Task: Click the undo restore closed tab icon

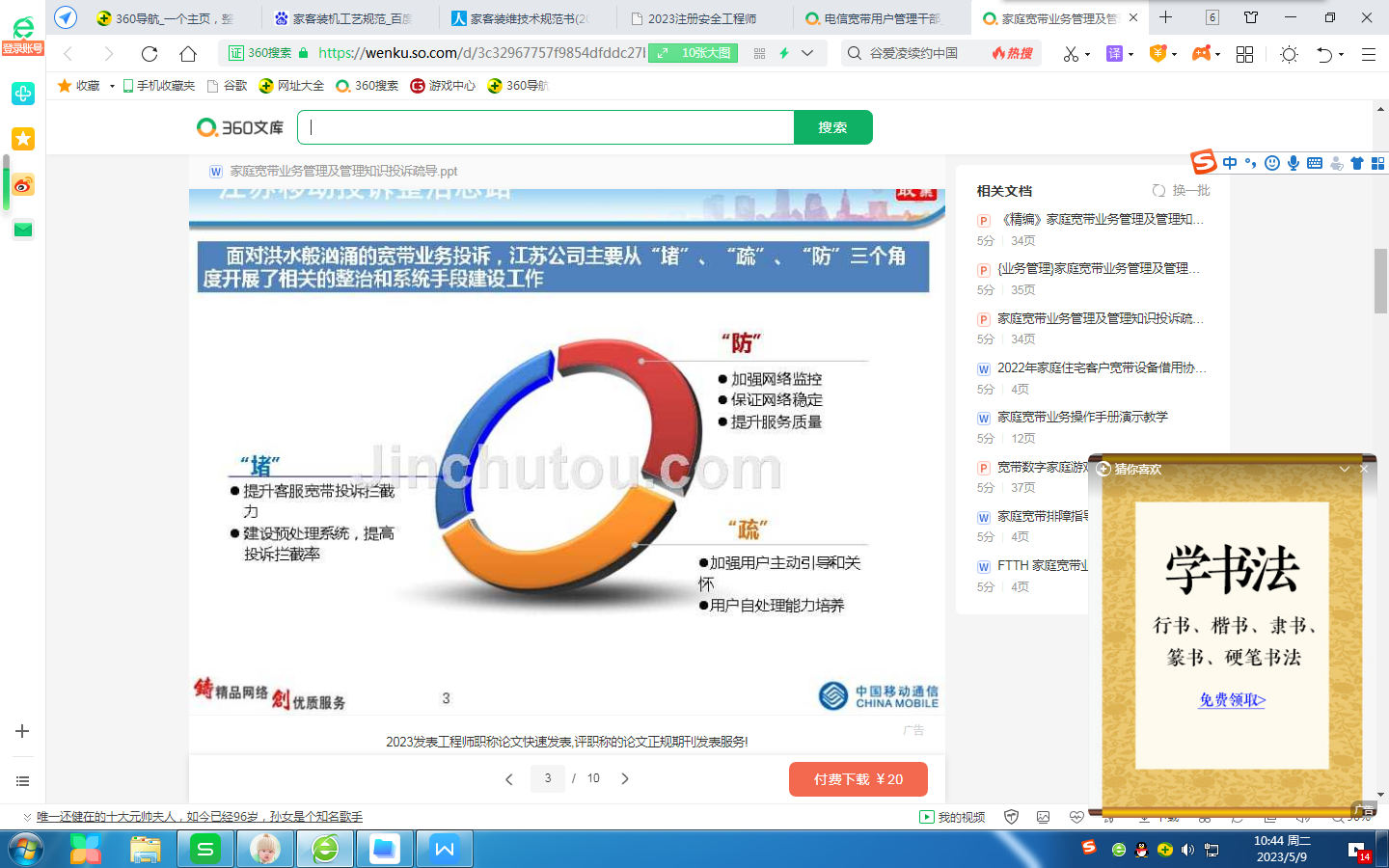Action: 1324,55
